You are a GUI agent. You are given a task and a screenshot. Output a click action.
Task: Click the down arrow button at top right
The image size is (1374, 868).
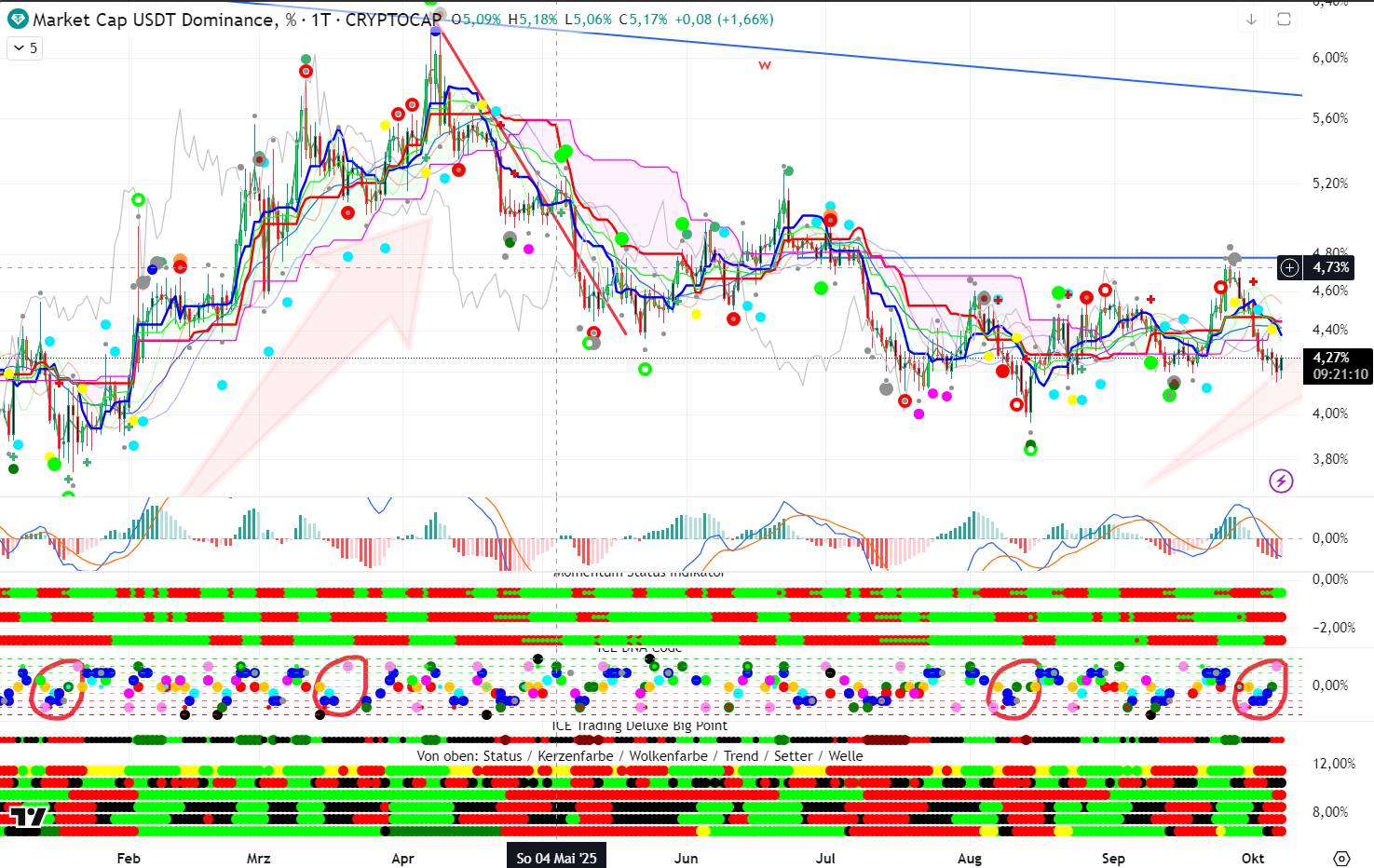(1251, 20)
